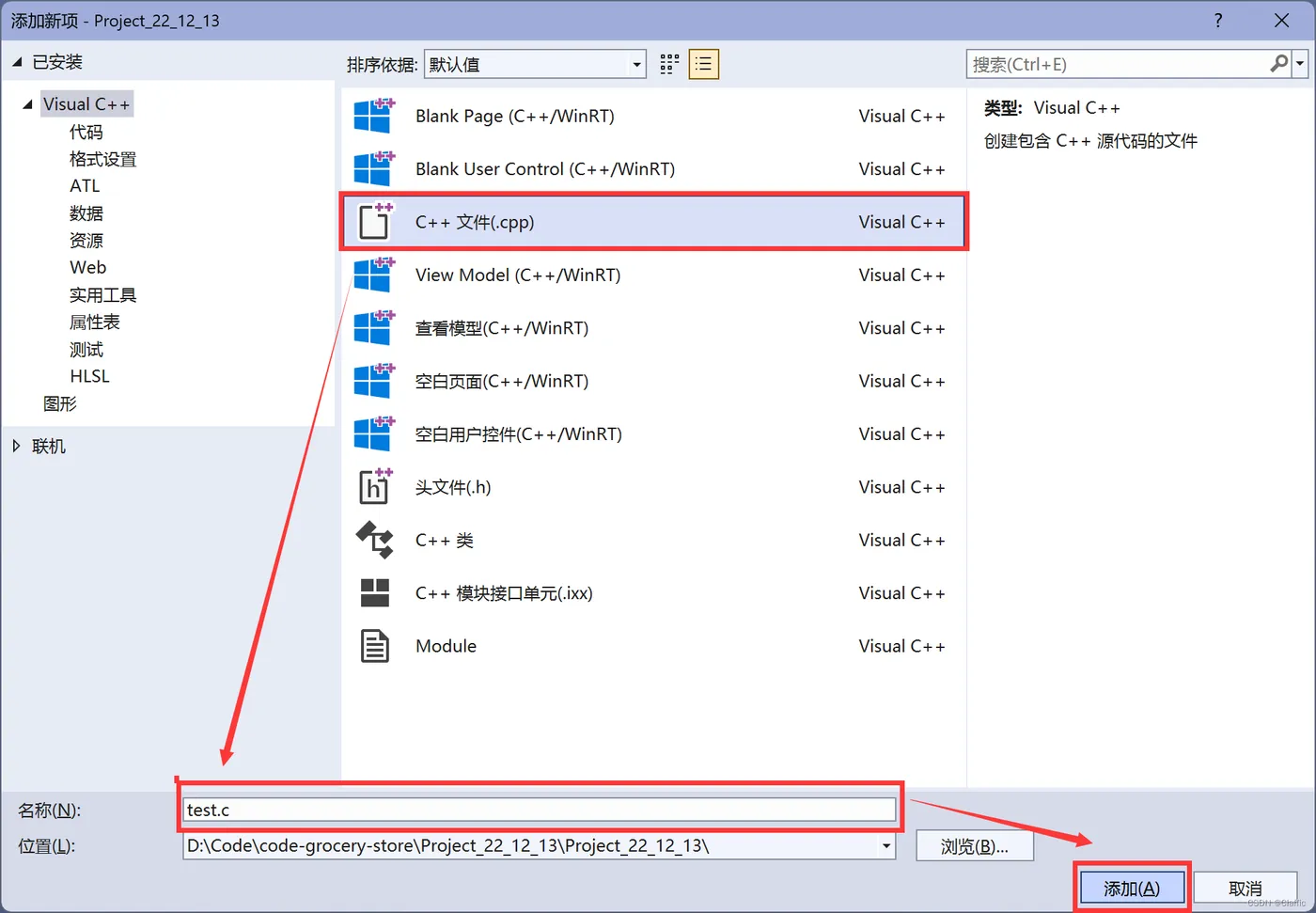Select the 实用工具 category
Image resolution: width=1316 pixels, height=913 pixels.
(x=102, y=294)
